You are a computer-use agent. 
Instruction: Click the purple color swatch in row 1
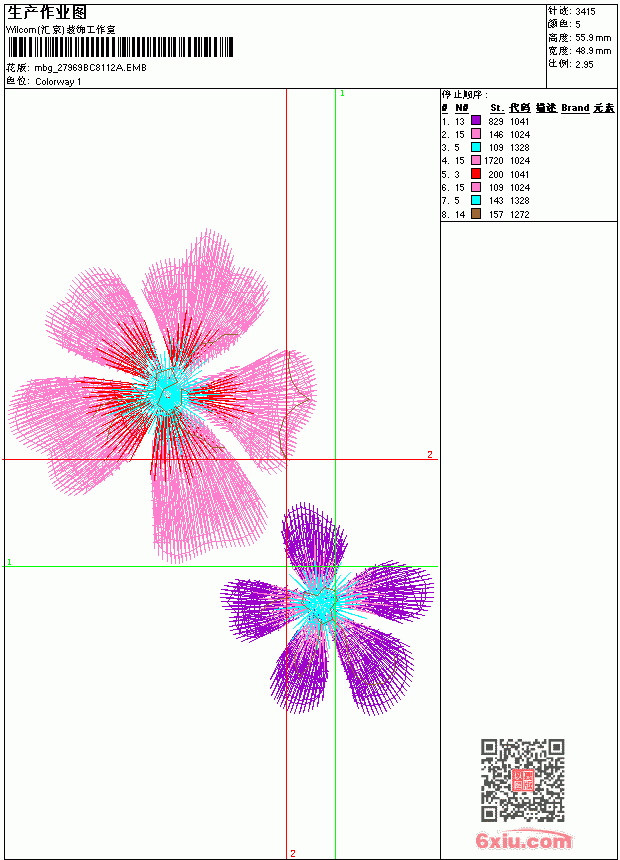point(476,121)
